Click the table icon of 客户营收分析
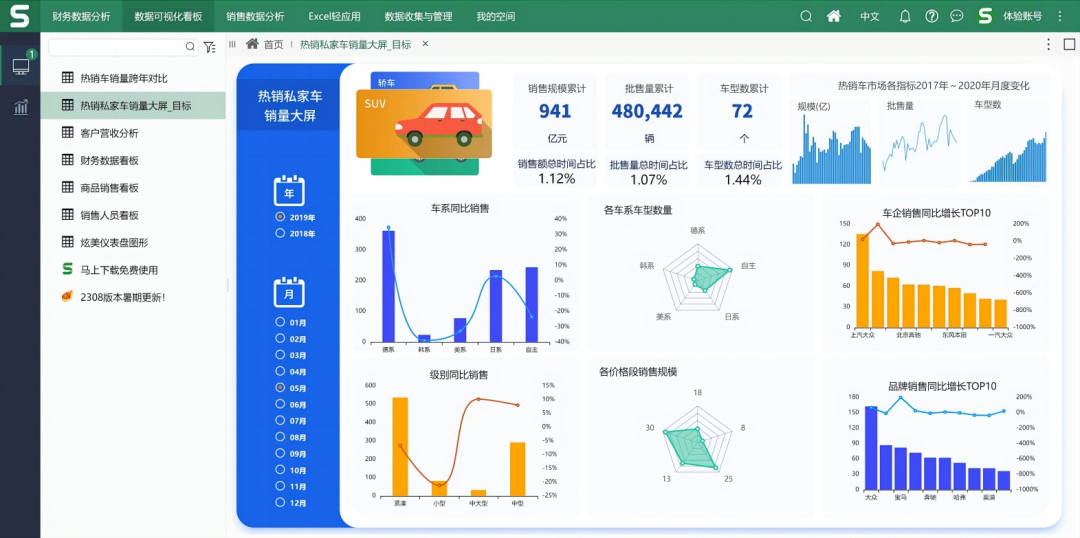This screenshot has height=538, width=1080. pyautogui.click(x=68, y=132)
